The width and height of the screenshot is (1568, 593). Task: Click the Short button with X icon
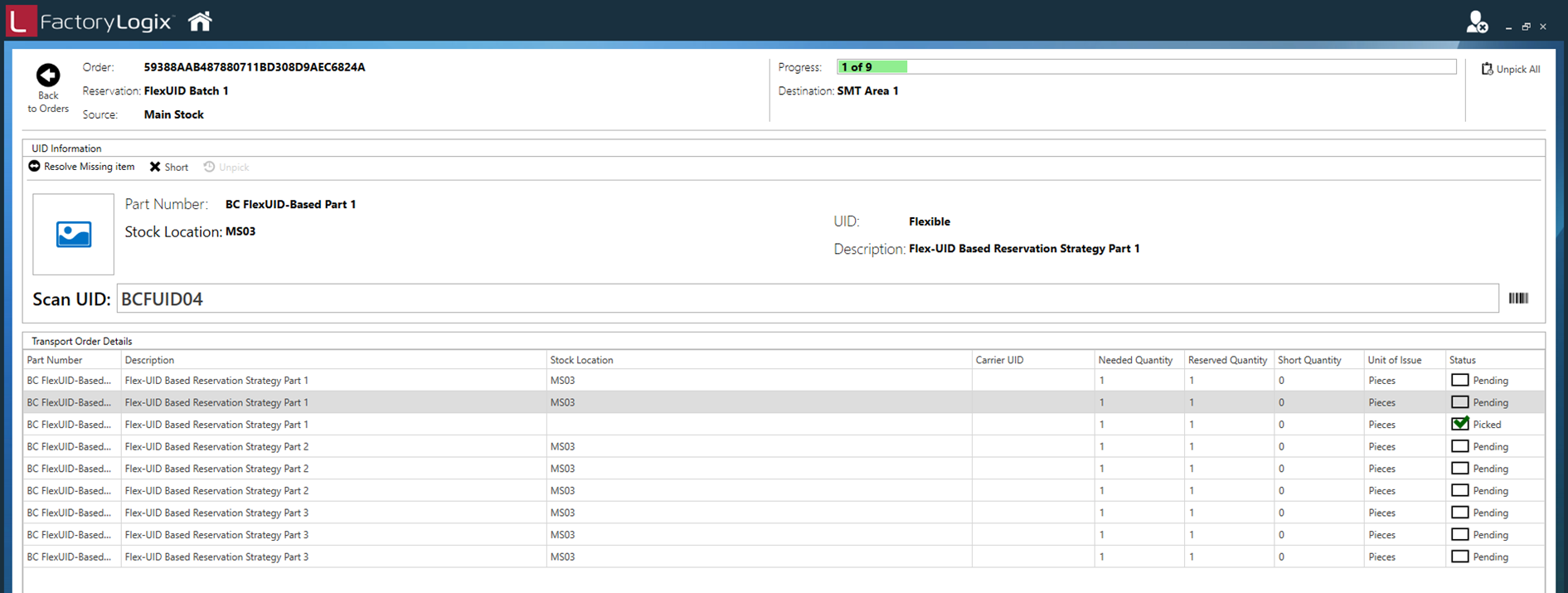169,167
